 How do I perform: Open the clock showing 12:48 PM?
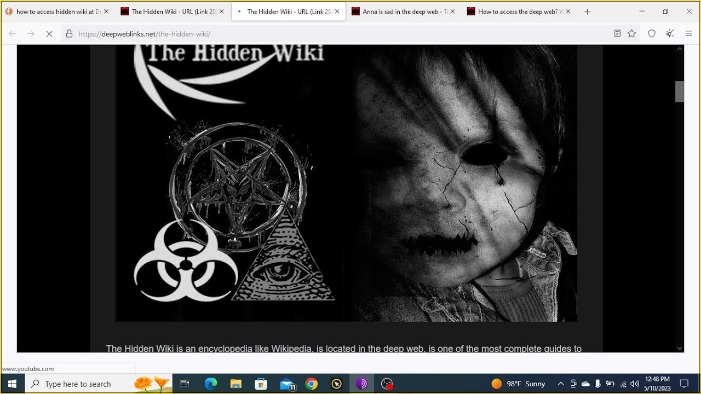point(657,384)
